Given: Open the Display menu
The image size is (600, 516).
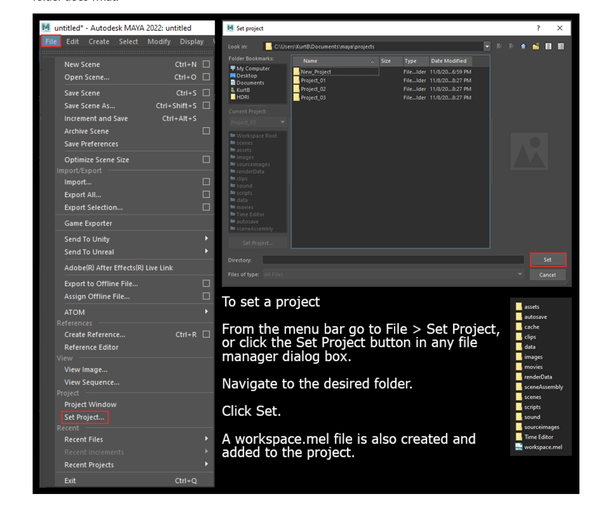Looking at the screenshot, I should [192, 41].
